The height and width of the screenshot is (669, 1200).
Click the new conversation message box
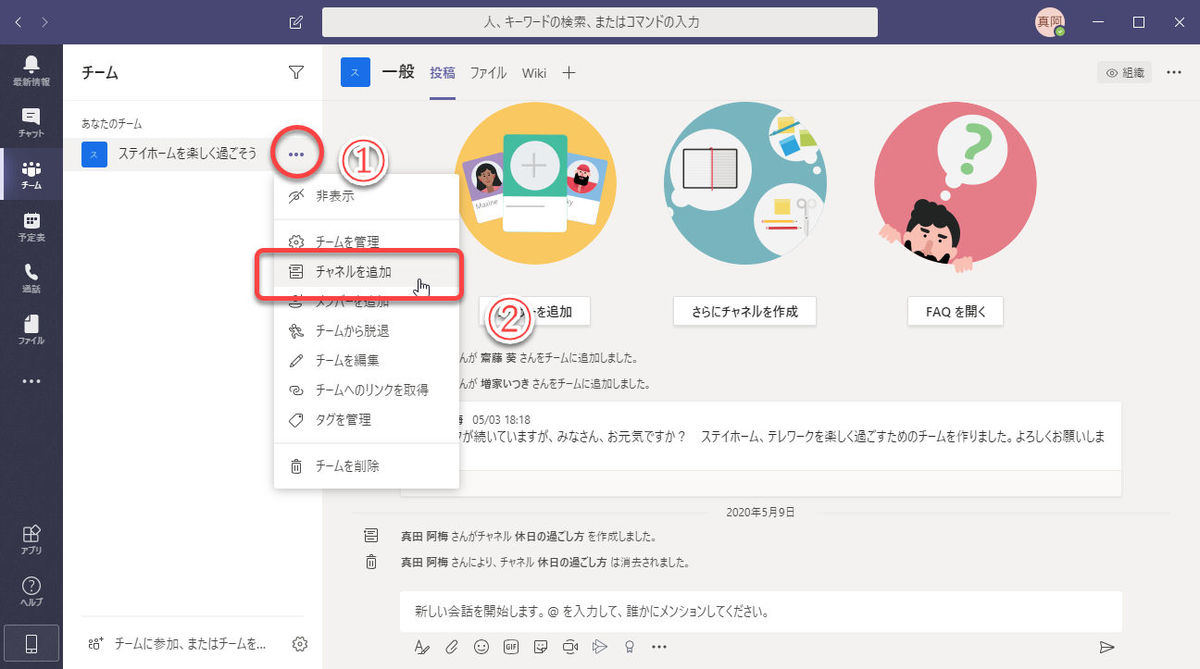(760, 611)
